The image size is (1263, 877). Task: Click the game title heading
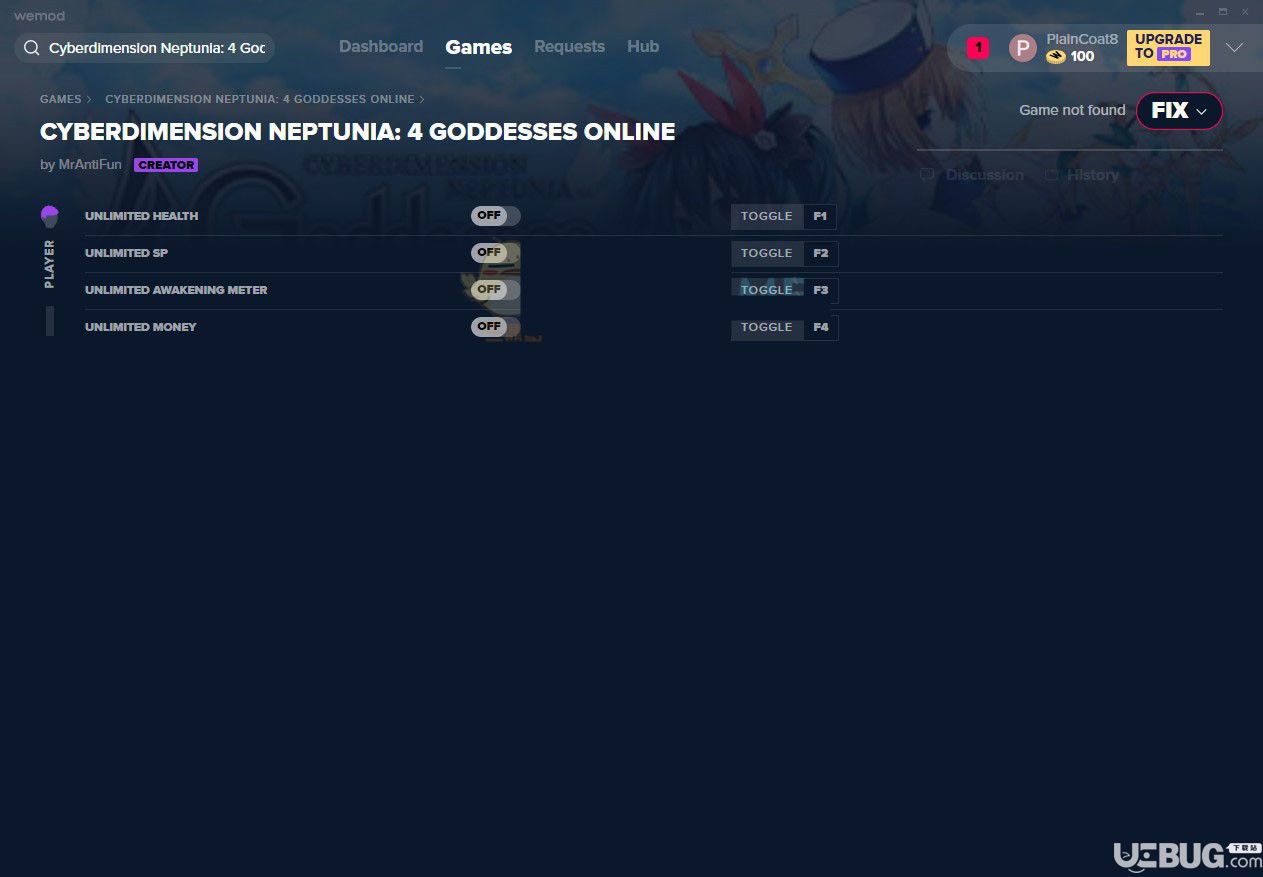[x=358, y=132]
